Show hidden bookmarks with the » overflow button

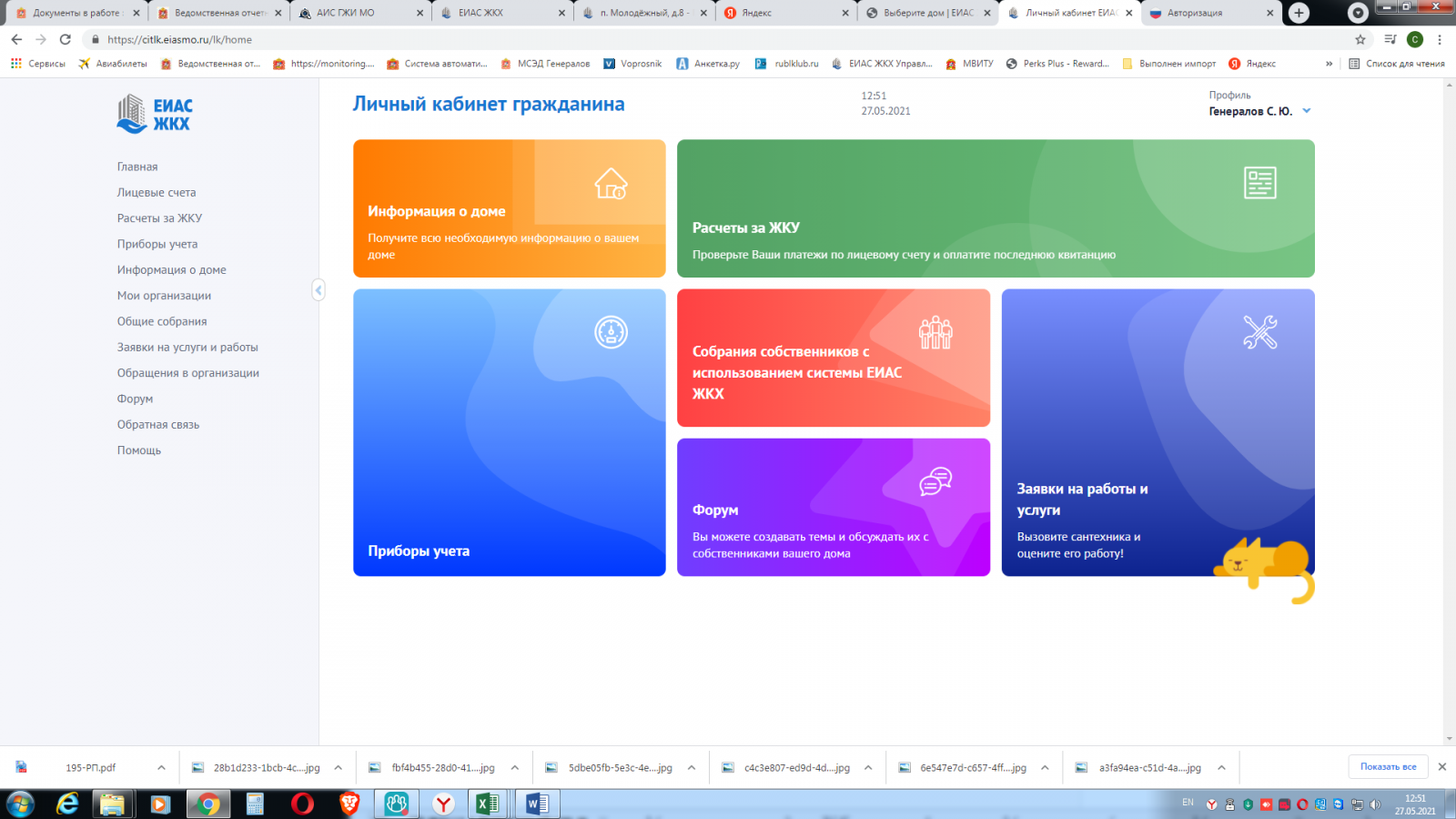1329,64
